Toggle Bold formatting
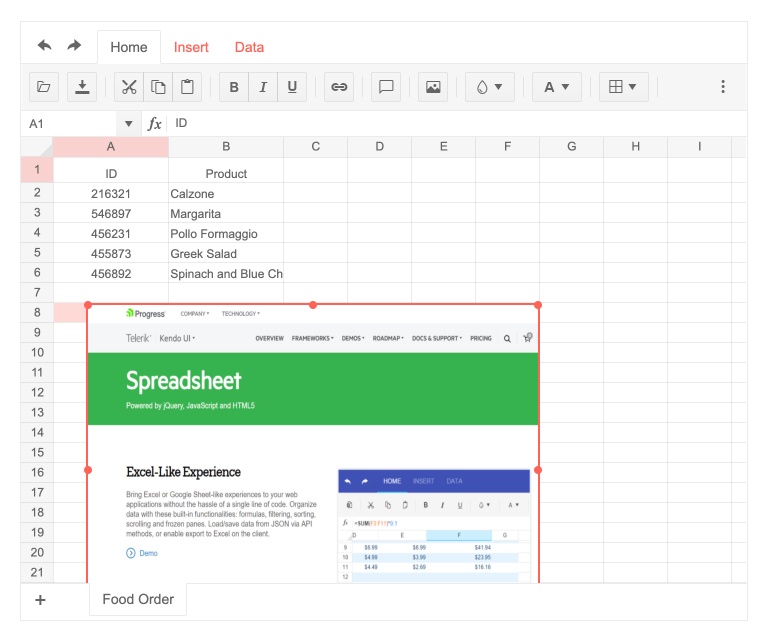The image size is (770, 641). (234, 87)
